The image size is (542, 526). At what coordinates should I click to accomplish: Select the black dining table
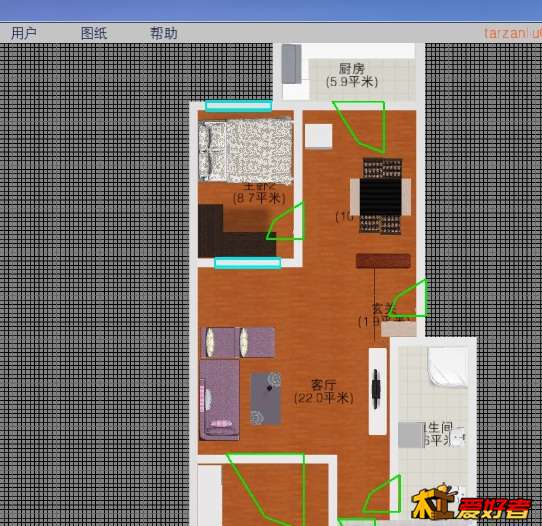381,196
